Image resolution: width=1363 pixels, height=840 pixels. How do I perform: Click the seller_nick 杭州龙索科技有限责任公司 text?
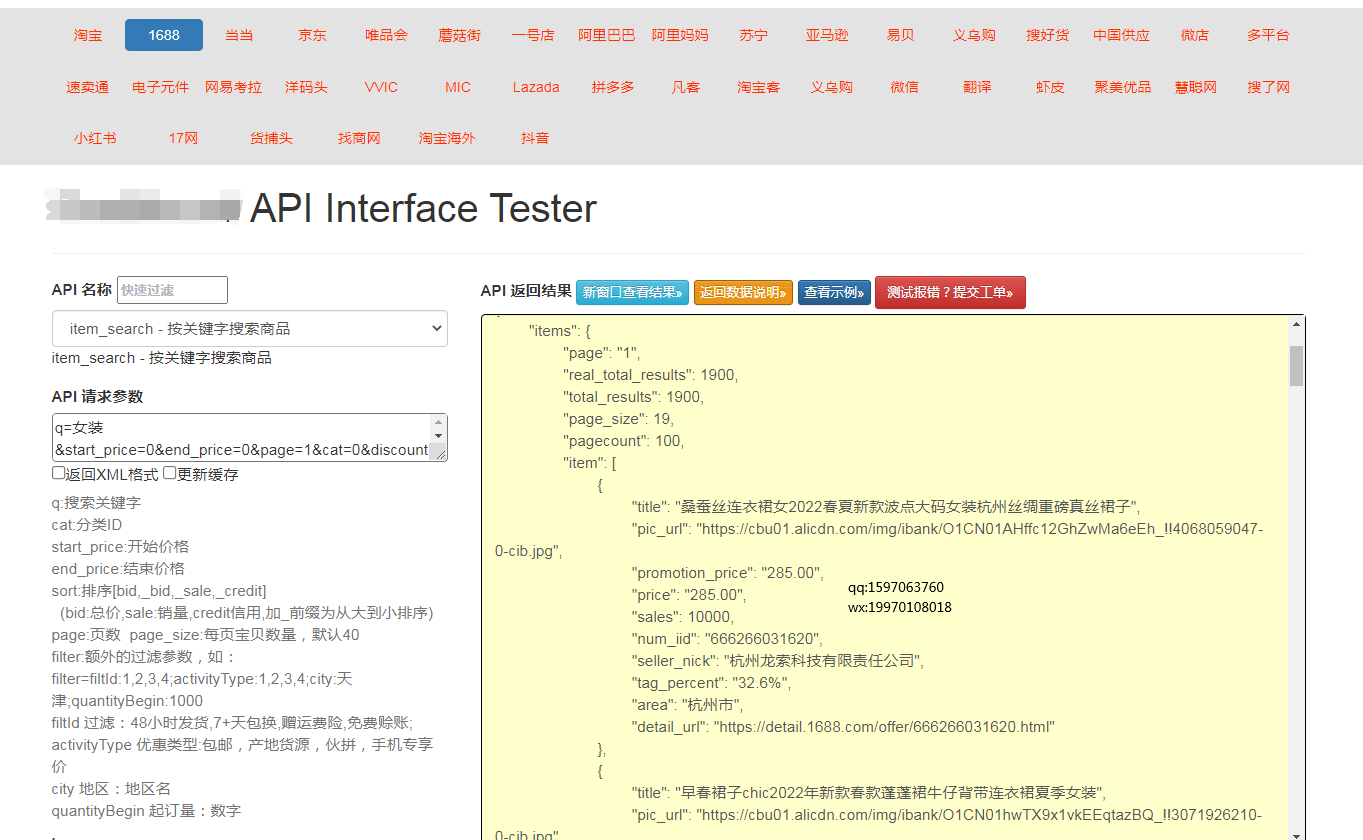778,661
